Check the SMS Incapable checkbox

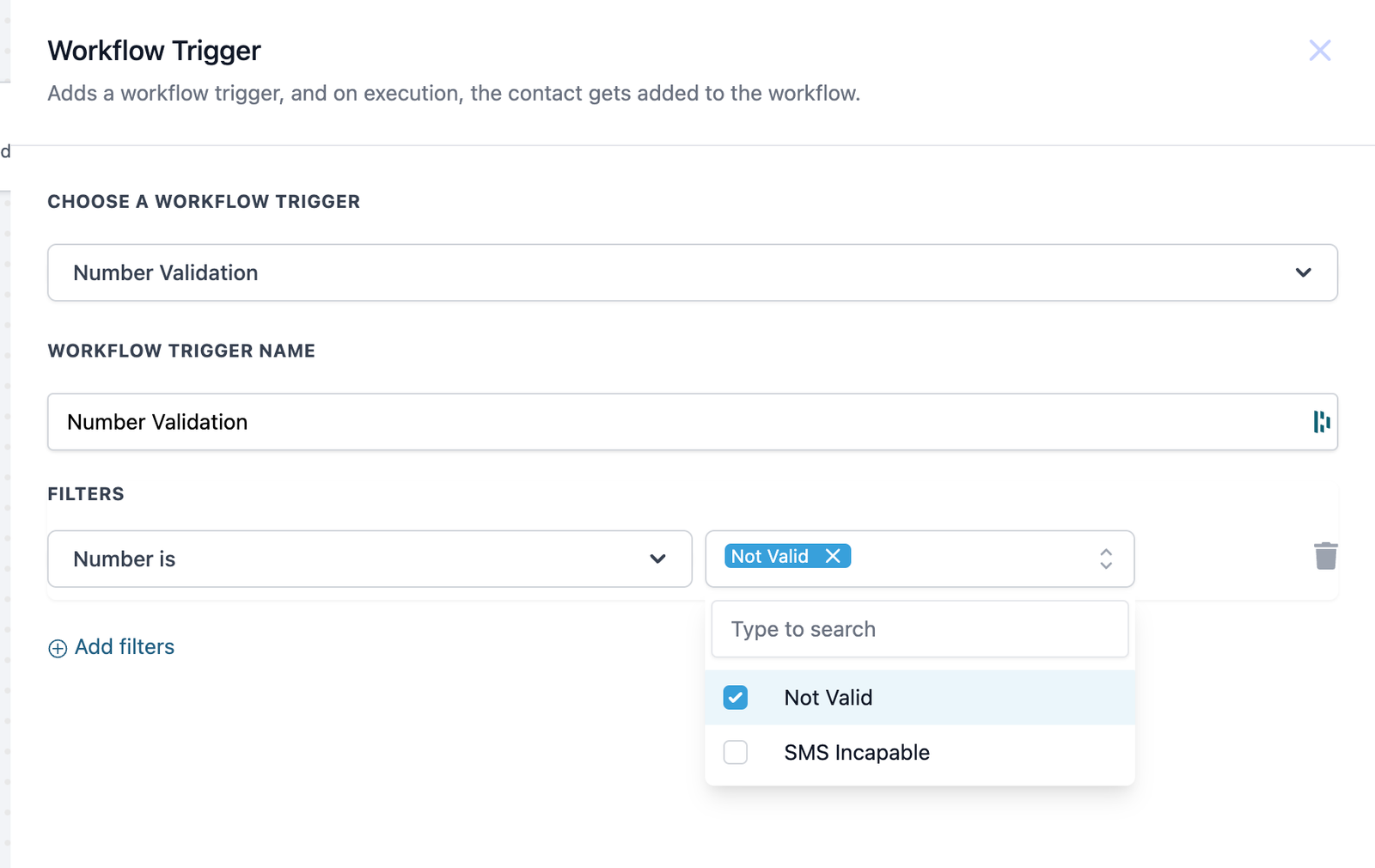[x=736, y=752]
